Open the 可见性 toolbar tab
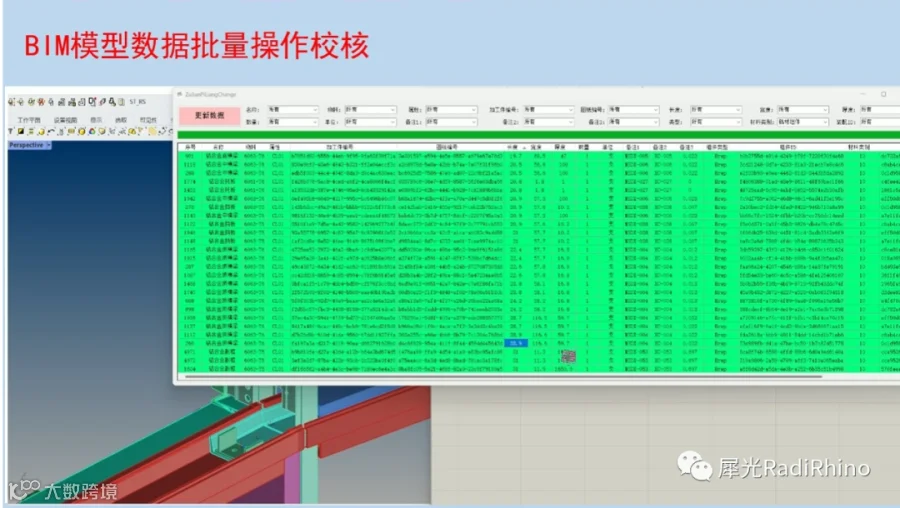 coord(148,120)
